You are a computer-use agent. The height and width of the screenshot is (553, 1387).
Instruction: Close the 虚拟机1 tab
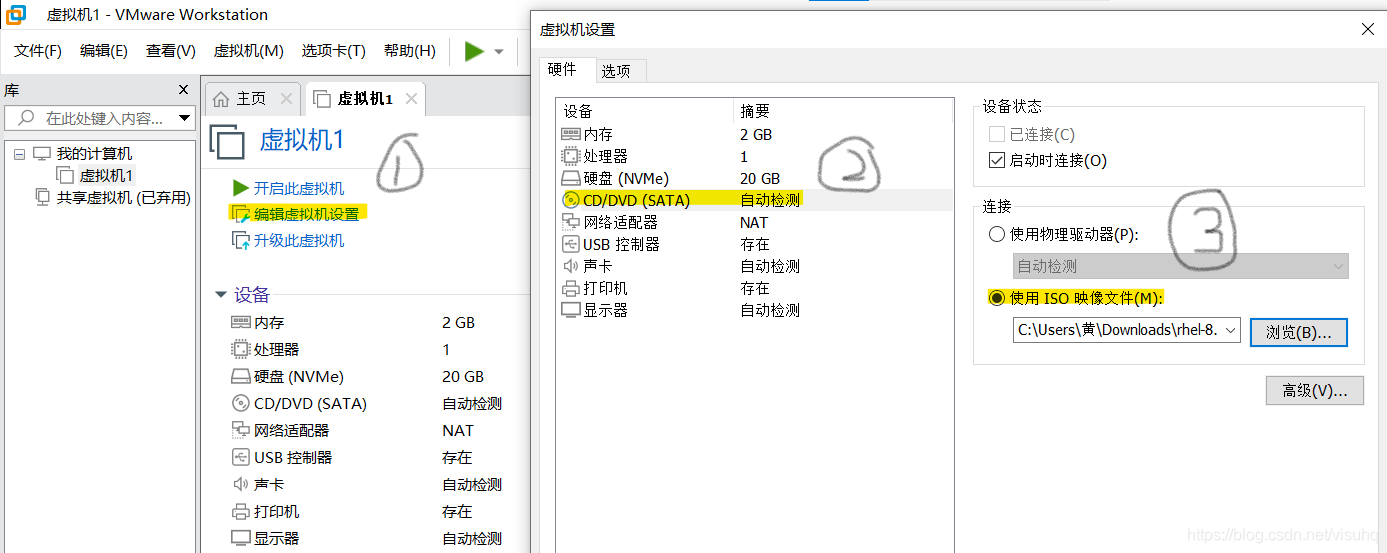411,99
